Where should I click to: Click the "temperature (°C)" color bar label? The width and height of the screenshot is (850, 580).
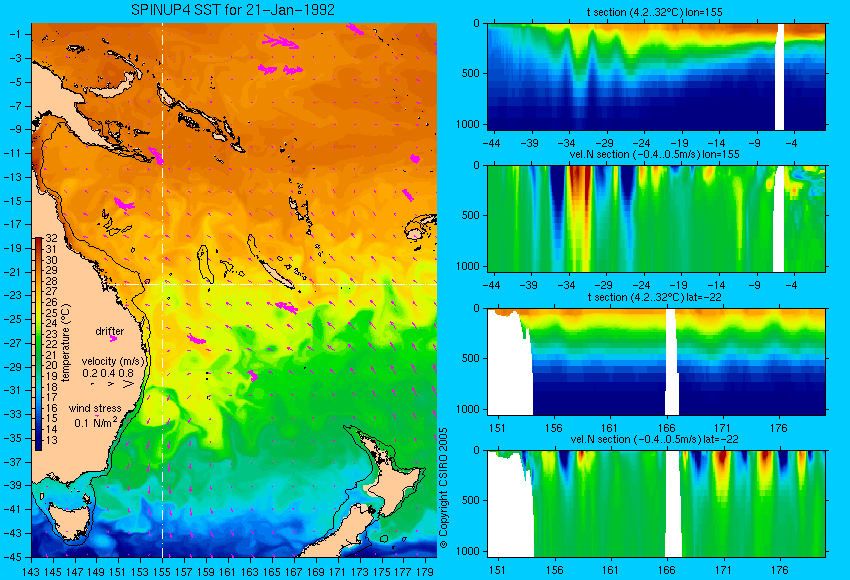pyautogui.click(x=66, y=343)
